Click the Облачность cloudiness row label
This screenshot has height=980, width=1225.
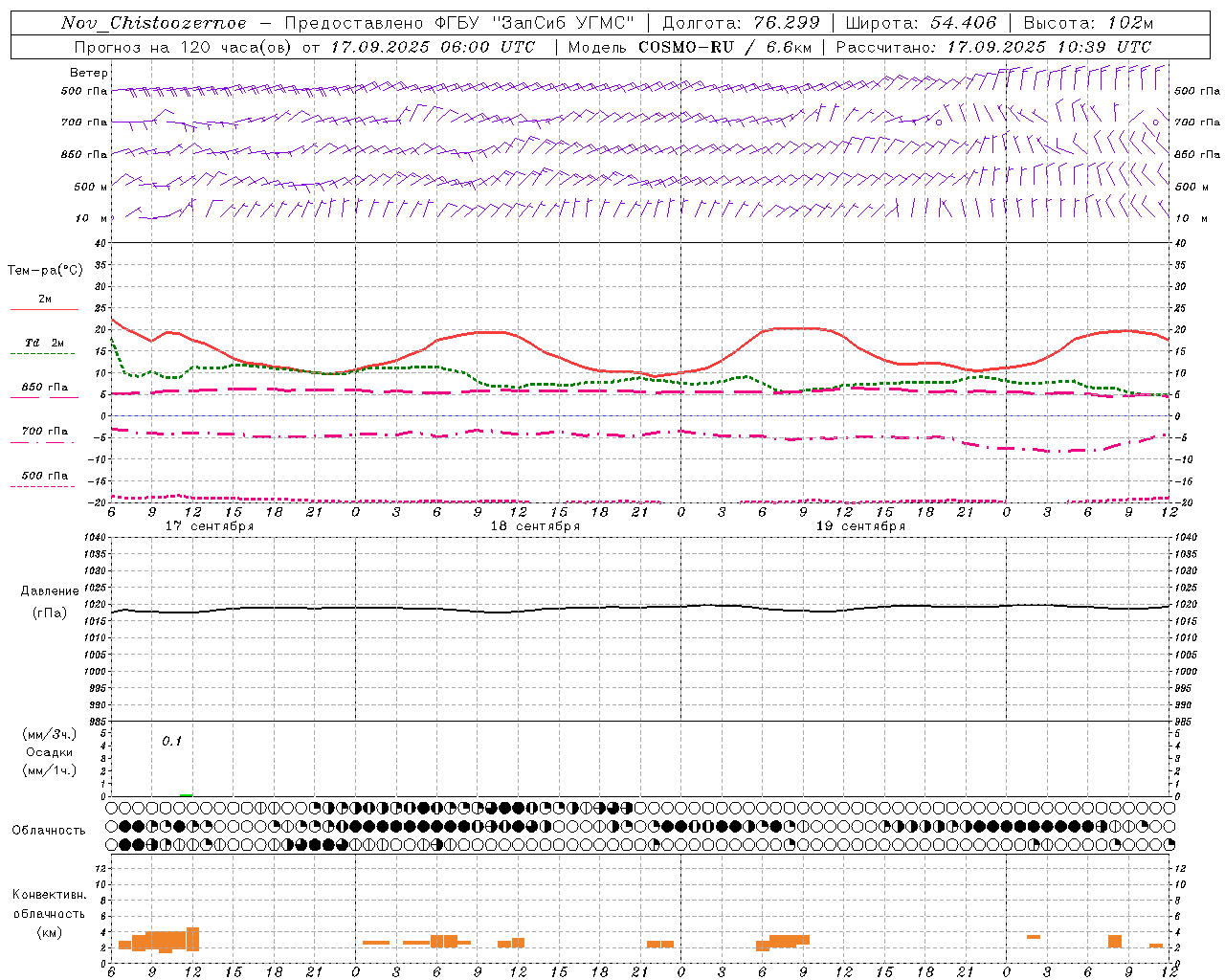[49, 830]
